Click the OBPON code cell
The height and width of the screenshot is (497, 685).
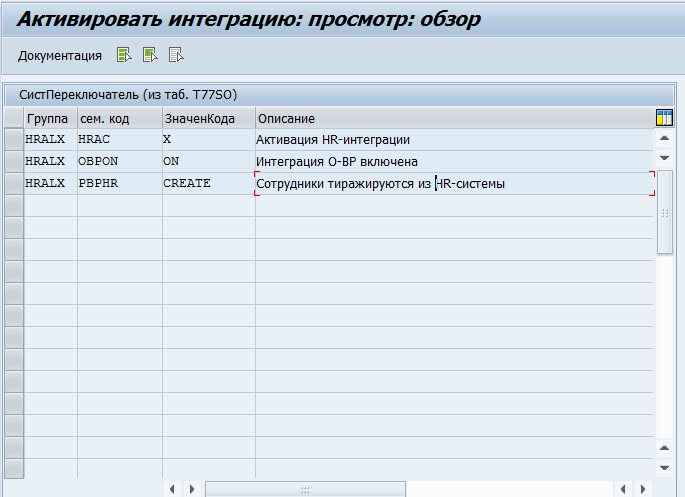[120, 162]
